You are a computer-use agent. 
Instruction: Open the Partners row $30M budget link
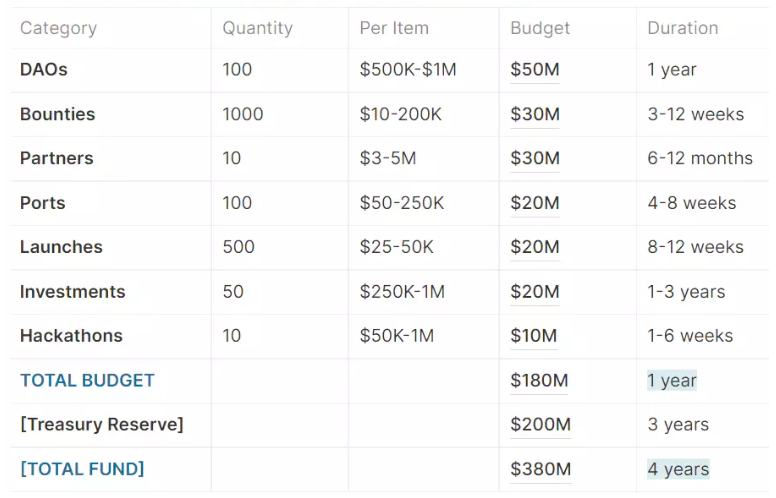click(x=535, y=158)
